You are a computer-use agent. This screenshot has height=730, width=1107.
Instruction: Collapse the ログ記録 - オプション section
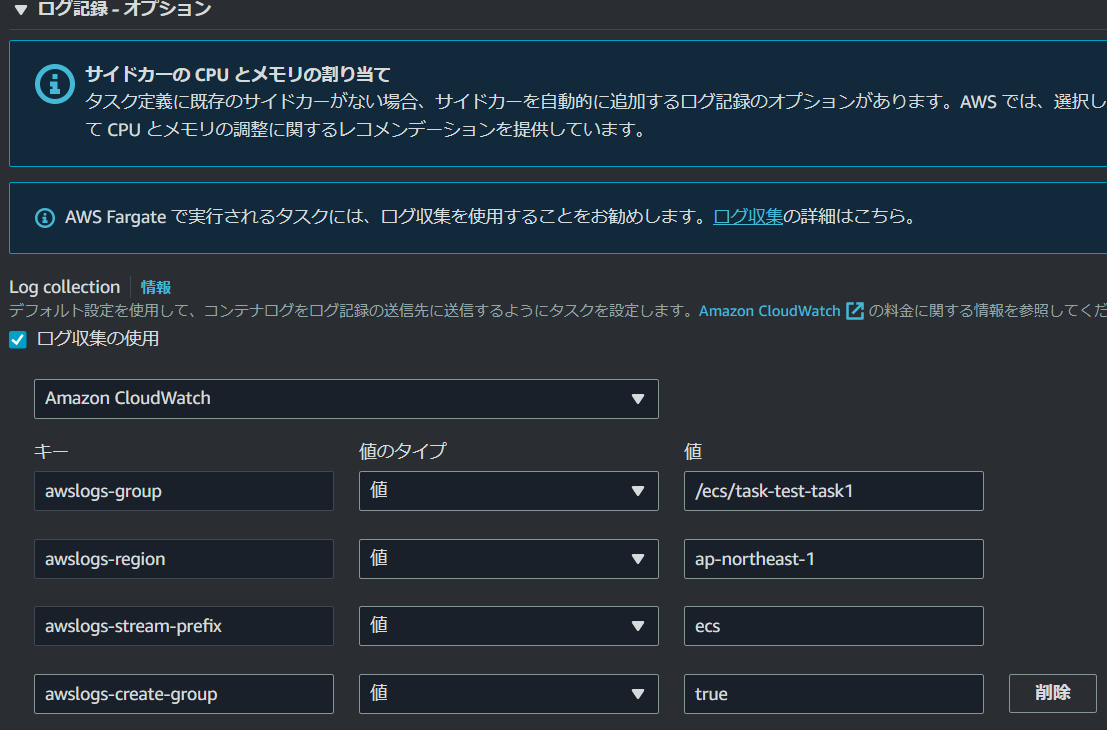pos(20,9)
